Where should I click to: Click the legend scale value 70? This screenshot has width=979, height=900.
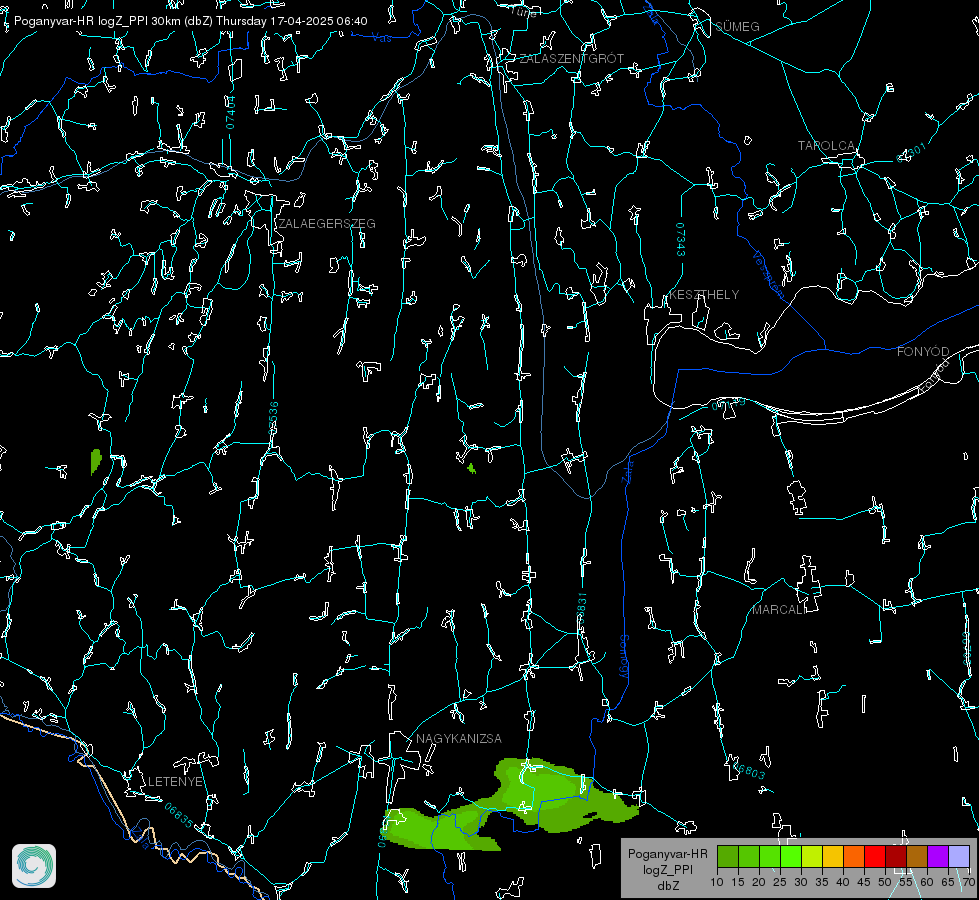tap(969, 883)
